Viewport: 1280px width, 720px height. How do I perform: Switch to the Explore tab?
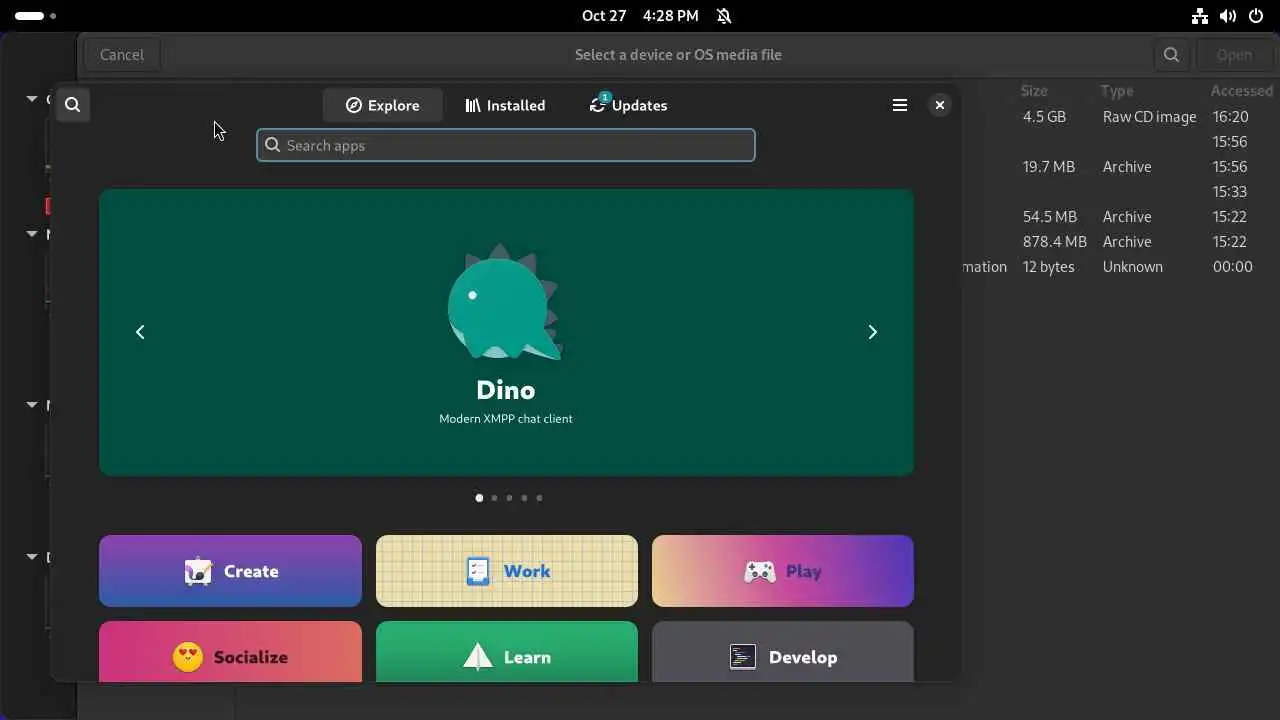tap(382, 105)
